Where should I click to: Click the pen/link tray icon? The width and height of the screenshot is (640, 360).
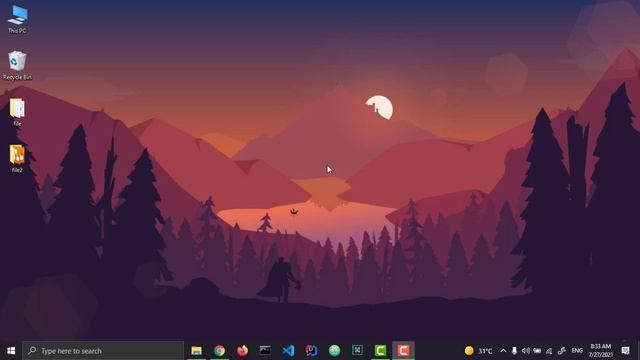click(x=562, y=351)
